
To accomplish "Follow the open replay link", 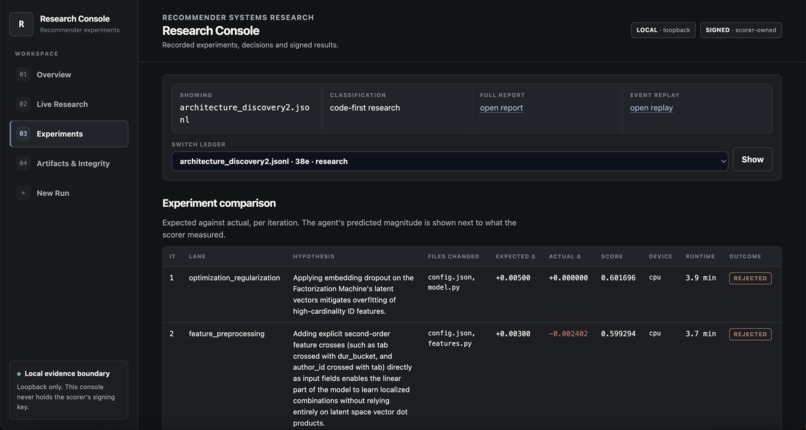I will point(651,108).
